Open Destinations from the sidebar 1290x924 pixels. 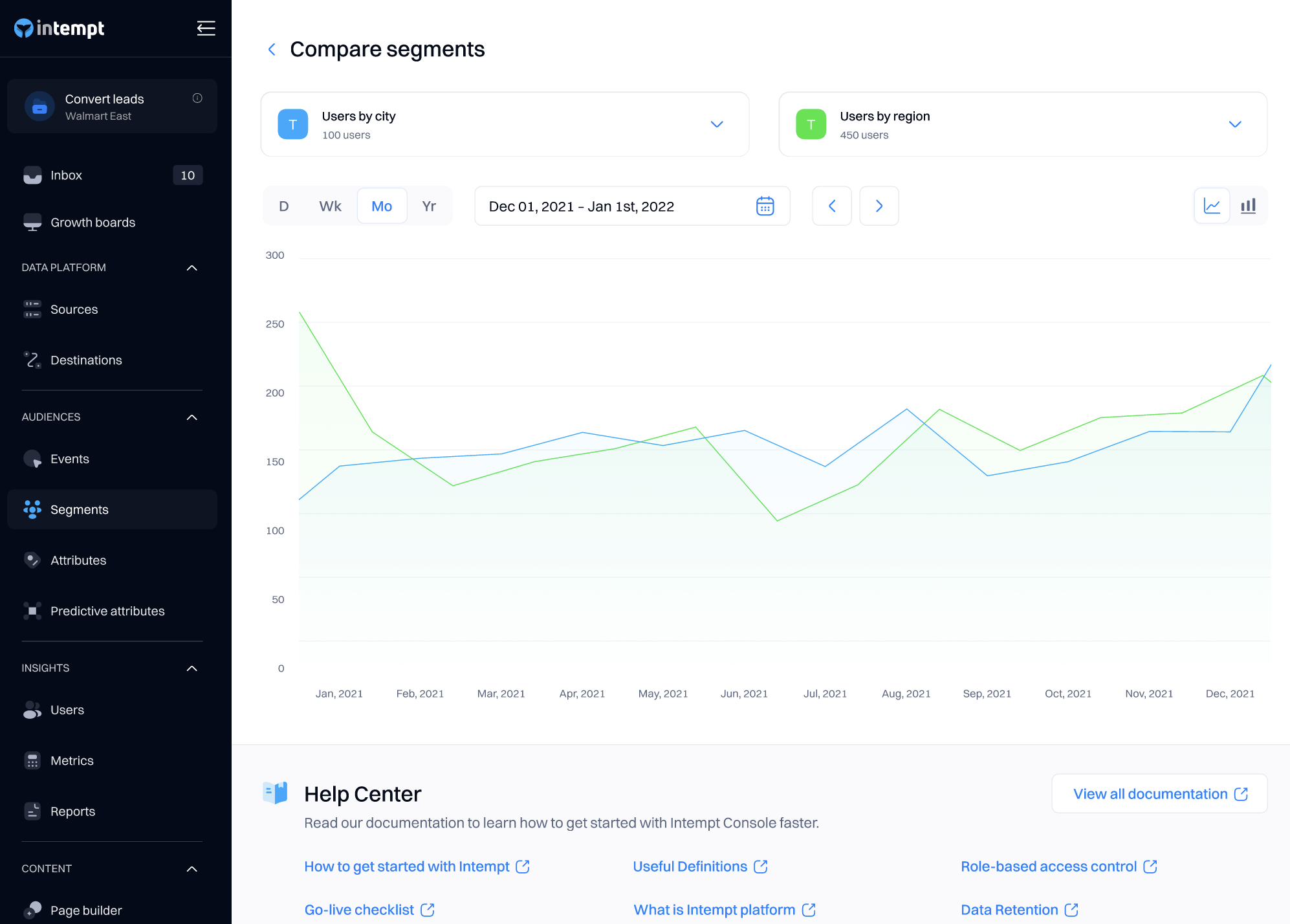(x=86, y=360)
